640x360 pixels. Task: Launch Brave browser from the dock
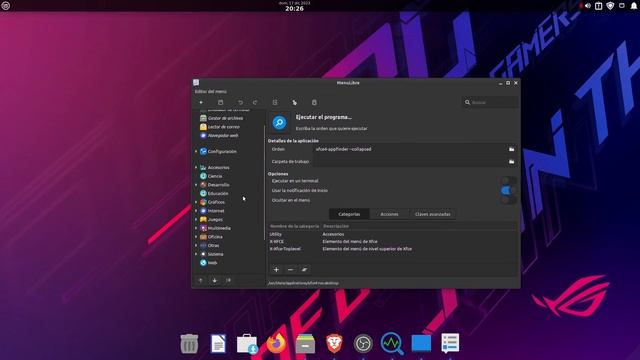[334, 343]
